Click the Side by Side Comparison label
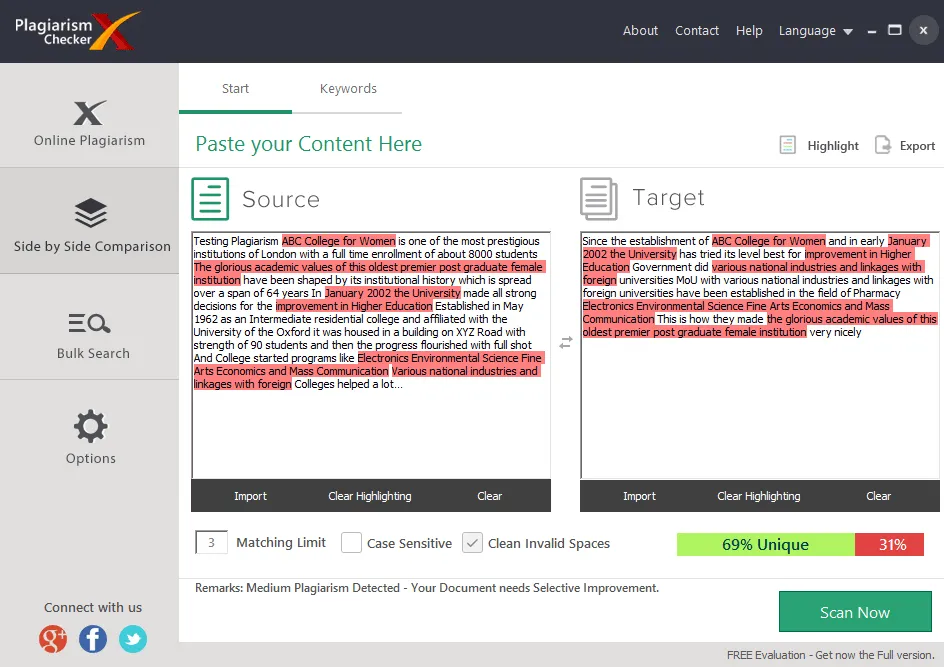944x667 pixels. 92,246
